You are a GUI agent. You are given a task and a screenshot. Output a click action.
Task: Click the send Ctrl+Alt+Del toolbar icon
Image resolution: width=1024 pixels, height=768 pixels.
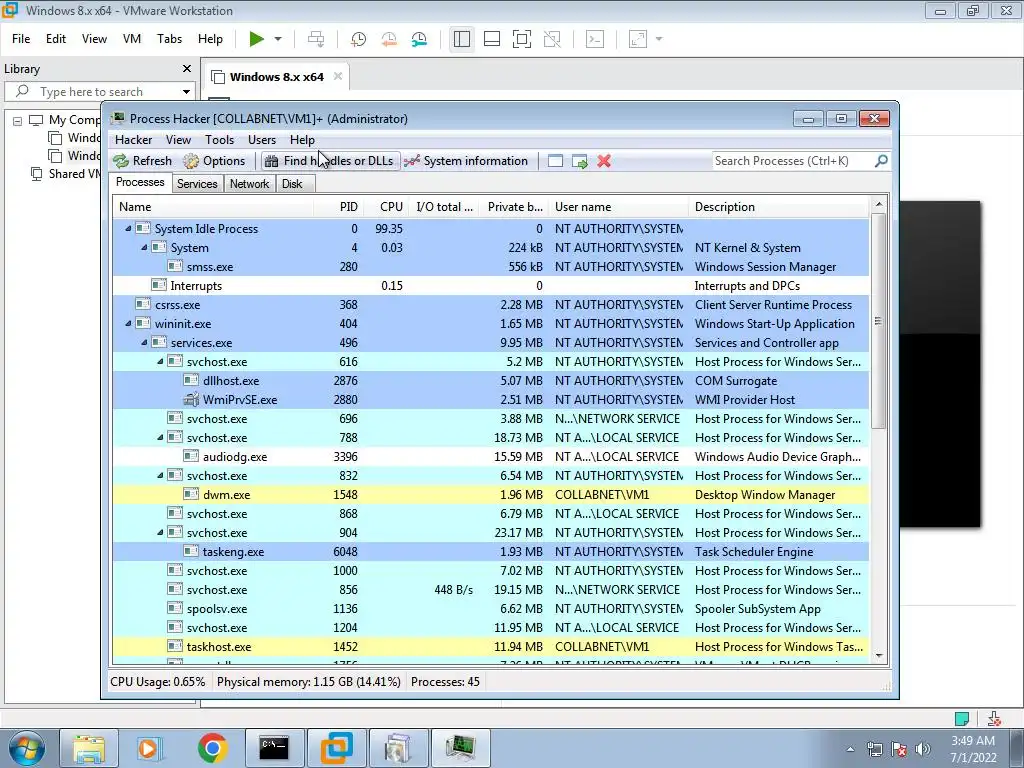[x=316, y=39]
